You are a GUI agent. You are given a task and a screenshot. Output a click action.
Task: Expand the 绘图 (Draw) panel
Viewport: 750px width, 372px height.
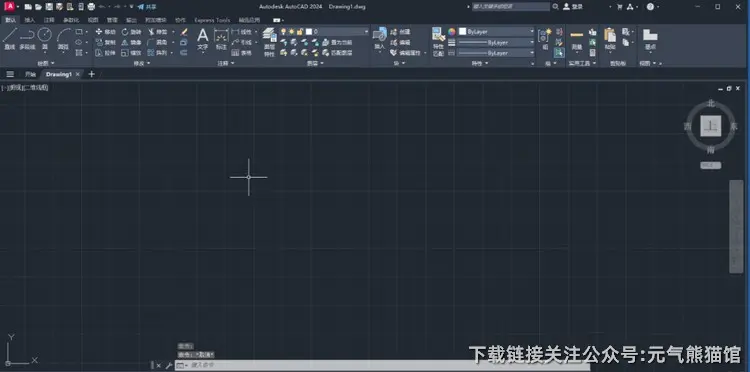(46, 63)
